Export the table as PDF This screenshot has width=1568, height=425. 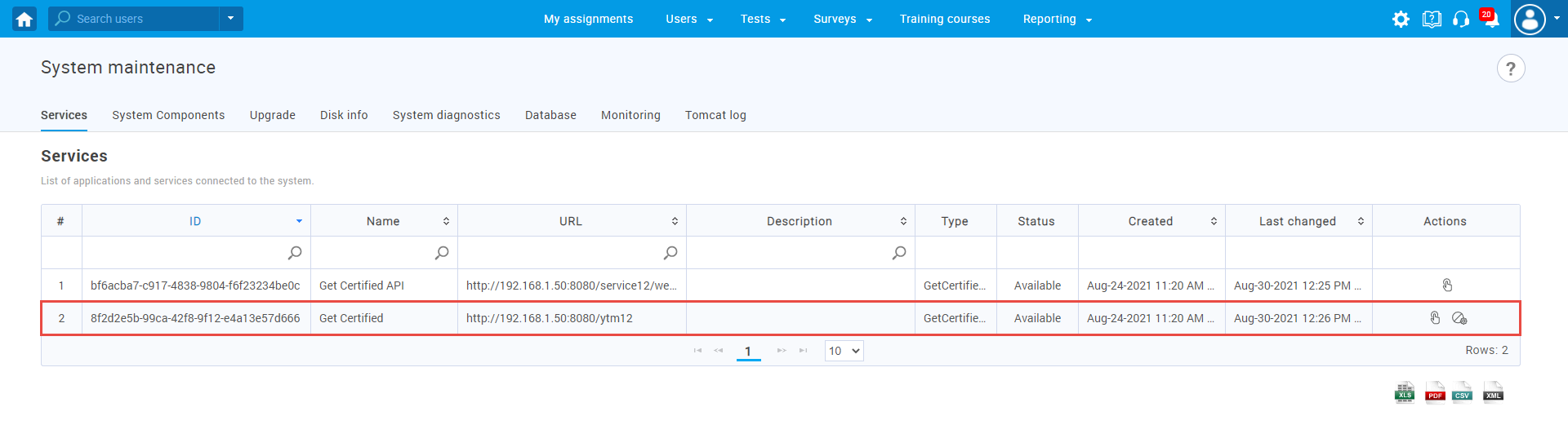[x=1435, y=392]
